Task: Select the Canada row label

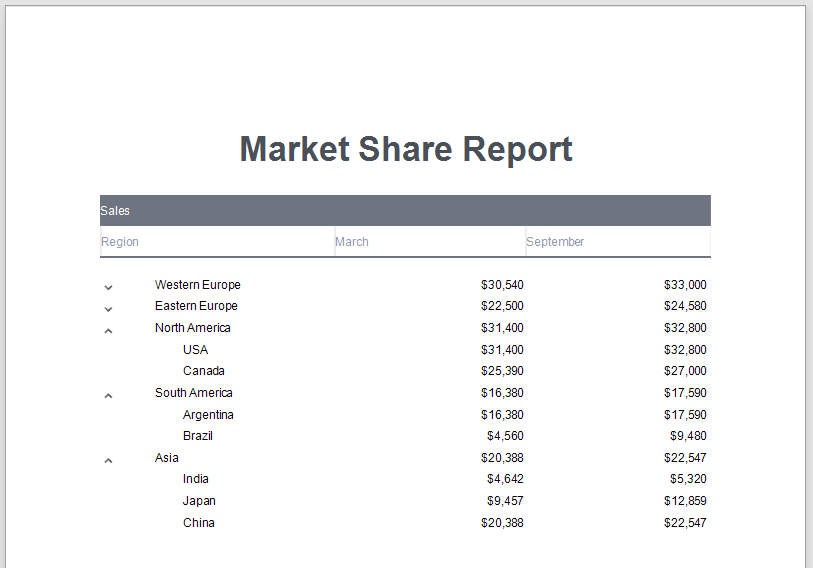Action: point(204,371)
